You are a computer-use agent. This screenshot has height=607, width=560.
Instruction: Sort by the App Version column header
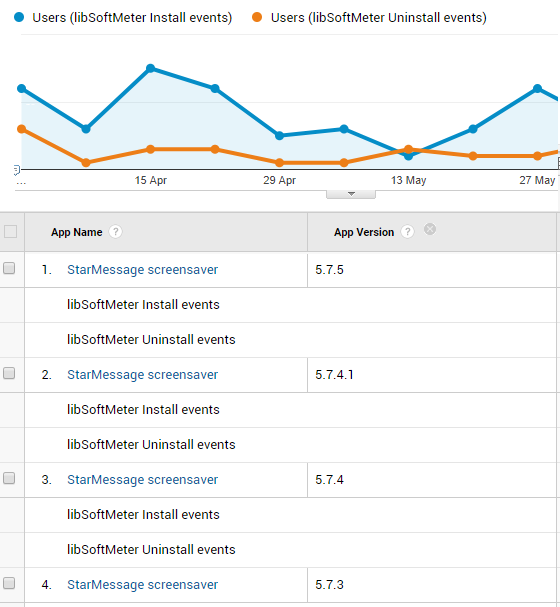(364, 232)
